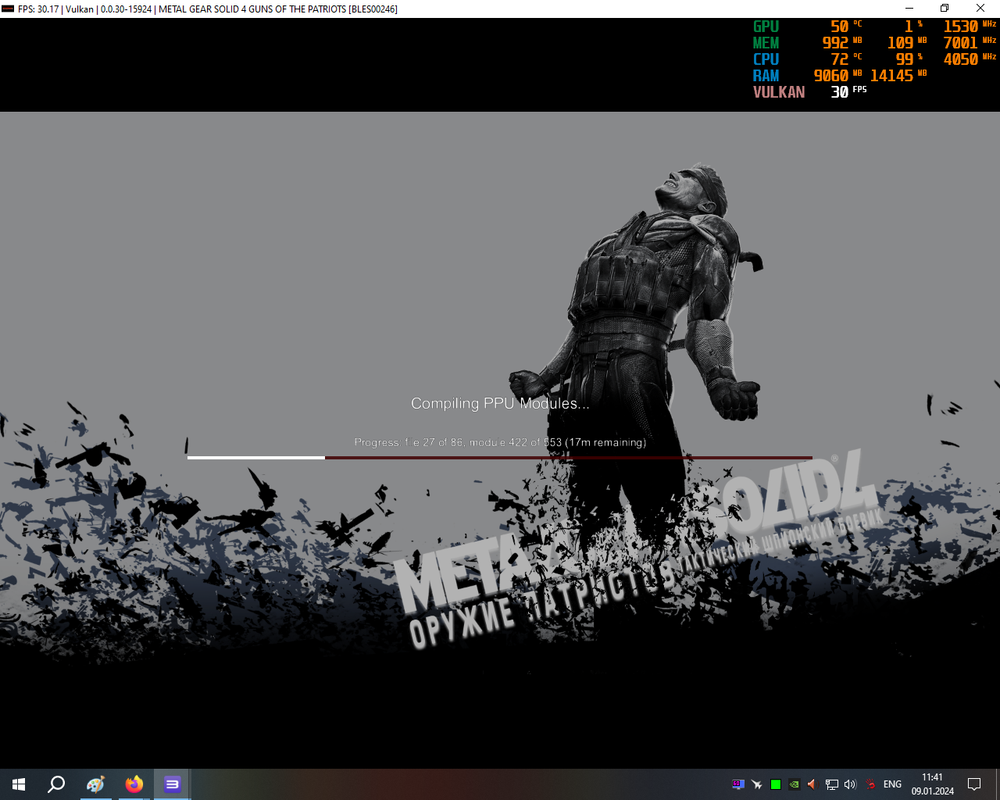Open the network connection tray icon

point(832,784)
